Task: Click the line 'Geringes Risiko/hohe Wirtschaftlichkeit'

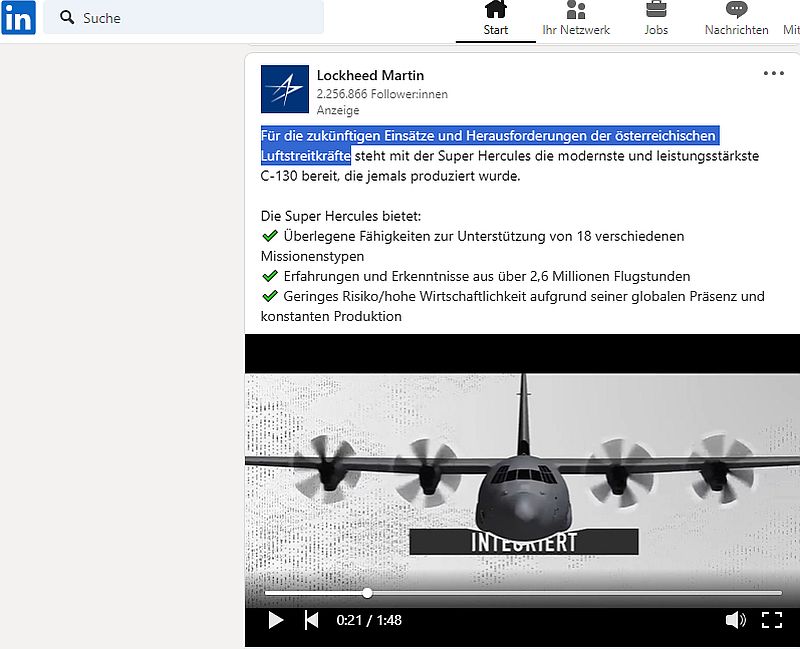Action: tap(404, 296)
